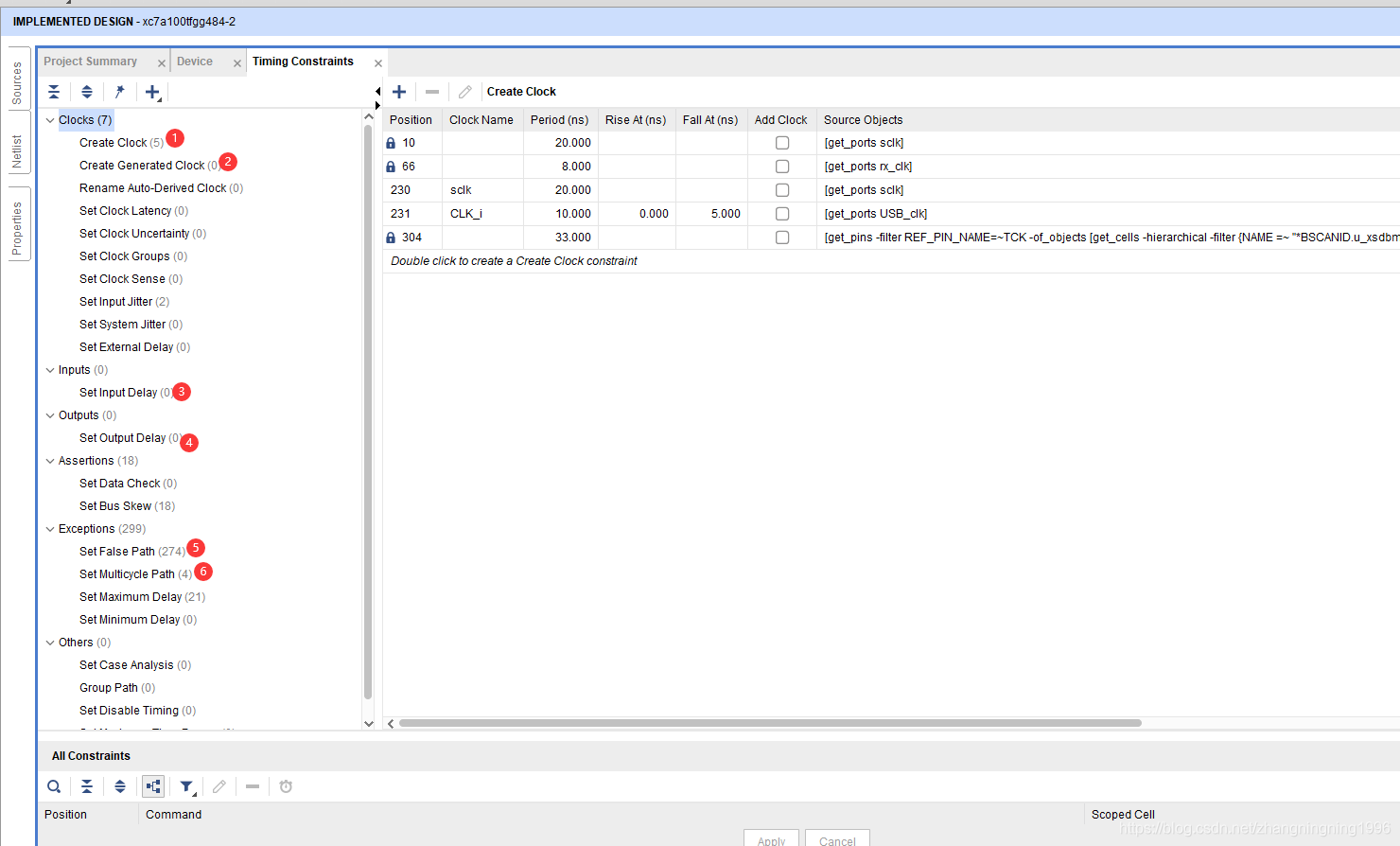The height and width of the screenshot is (846, 1400).
Task: Open search in All Constraints panel
Action: click(x=54, y=786)
